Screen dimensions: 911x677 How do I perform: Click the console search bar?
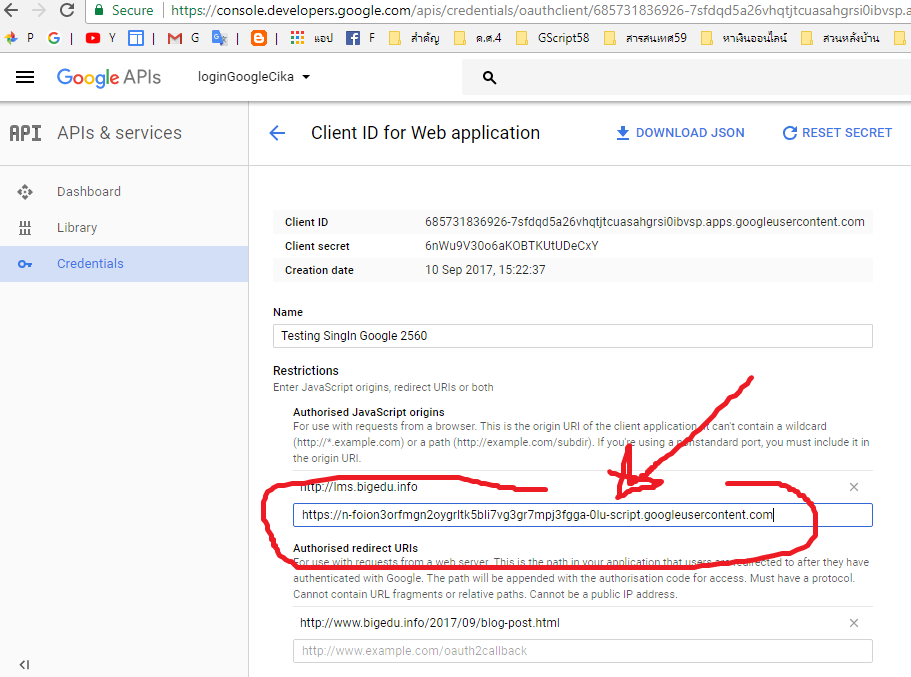(x=686, y=77)
